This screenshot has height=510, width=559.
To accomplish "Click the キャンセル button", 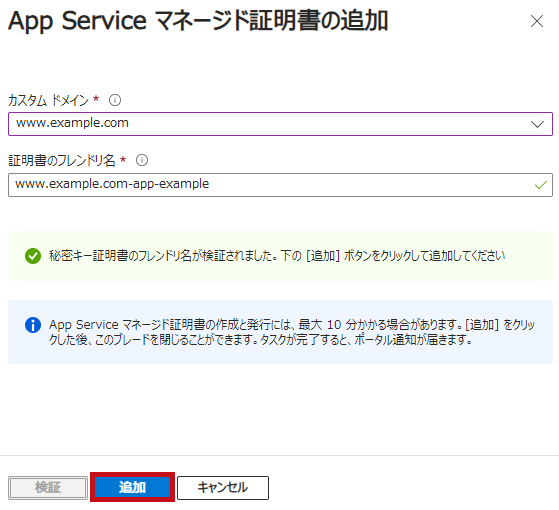I will 223,488.
